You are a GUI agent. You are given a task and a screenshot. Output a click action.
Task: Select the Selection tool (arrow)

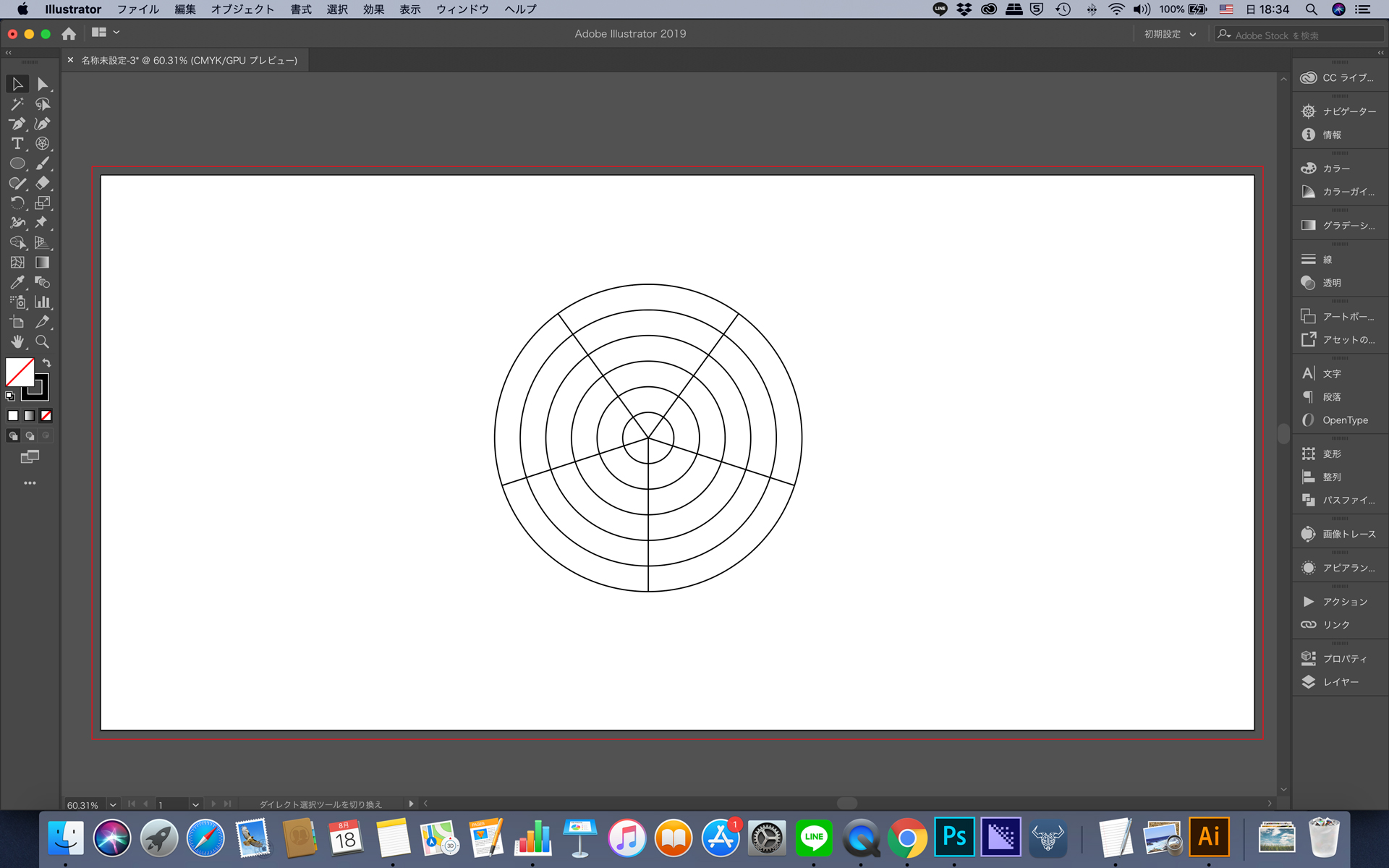tap(16, 84)
